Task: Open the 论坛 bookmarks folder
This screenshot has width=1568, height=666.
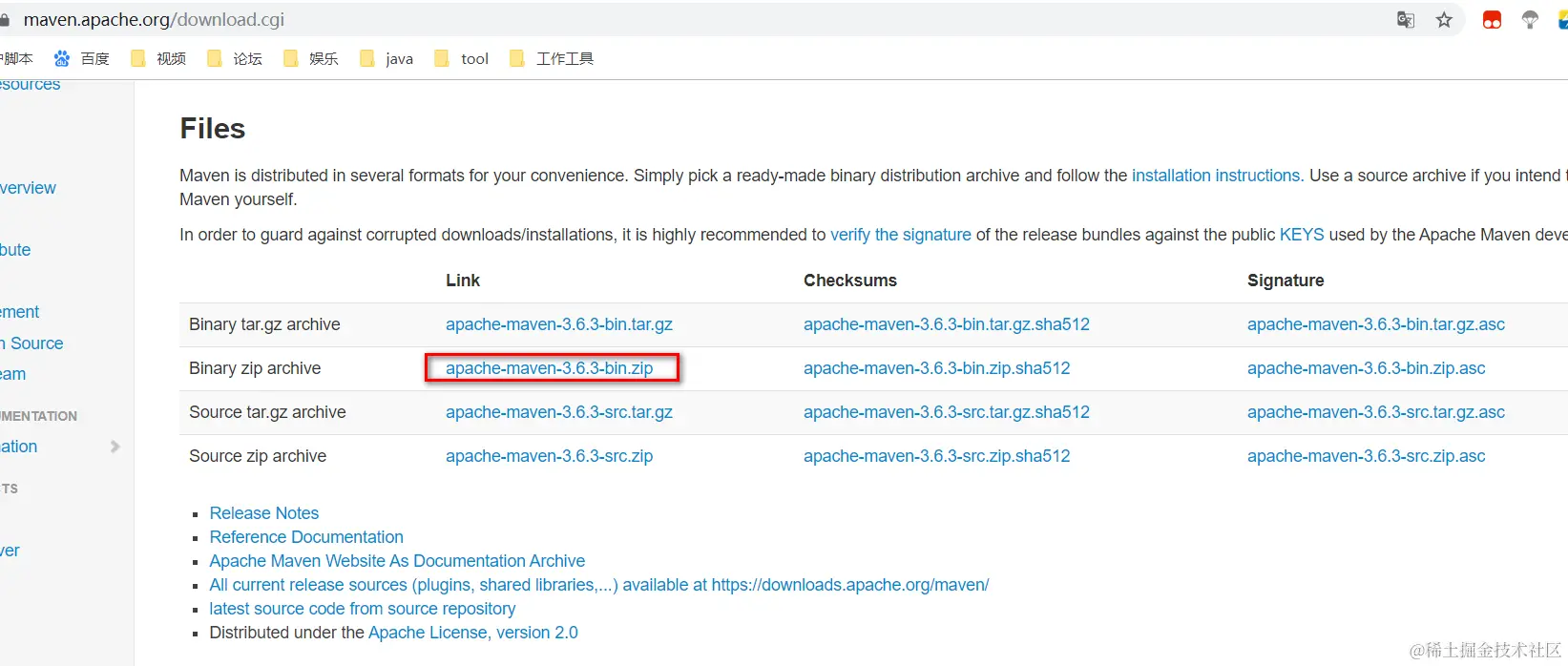Action: (x=235, y=59)
